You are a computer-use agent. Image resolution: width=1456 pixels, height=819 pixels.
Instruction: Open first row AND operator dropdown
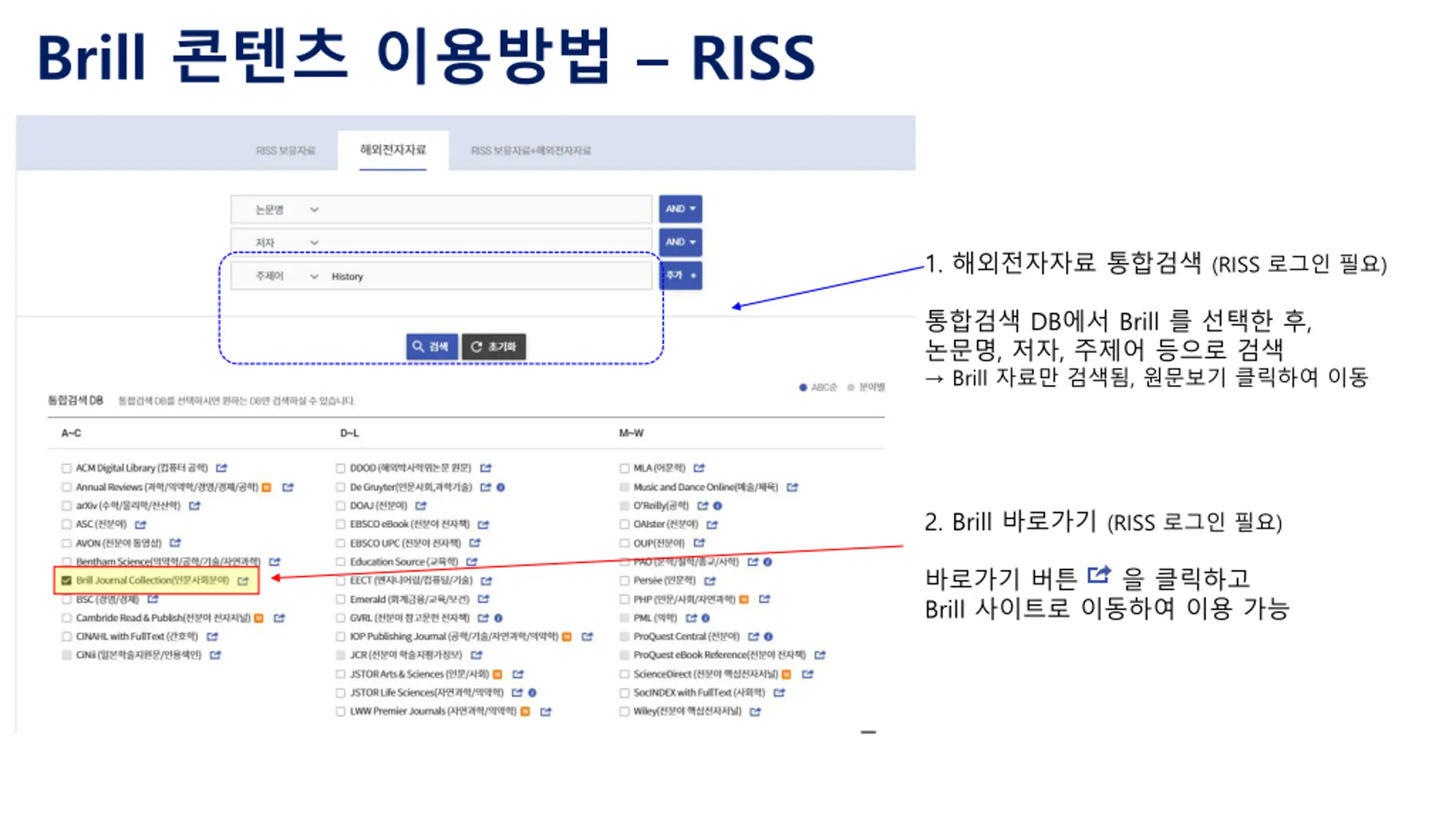pos(680,209)
